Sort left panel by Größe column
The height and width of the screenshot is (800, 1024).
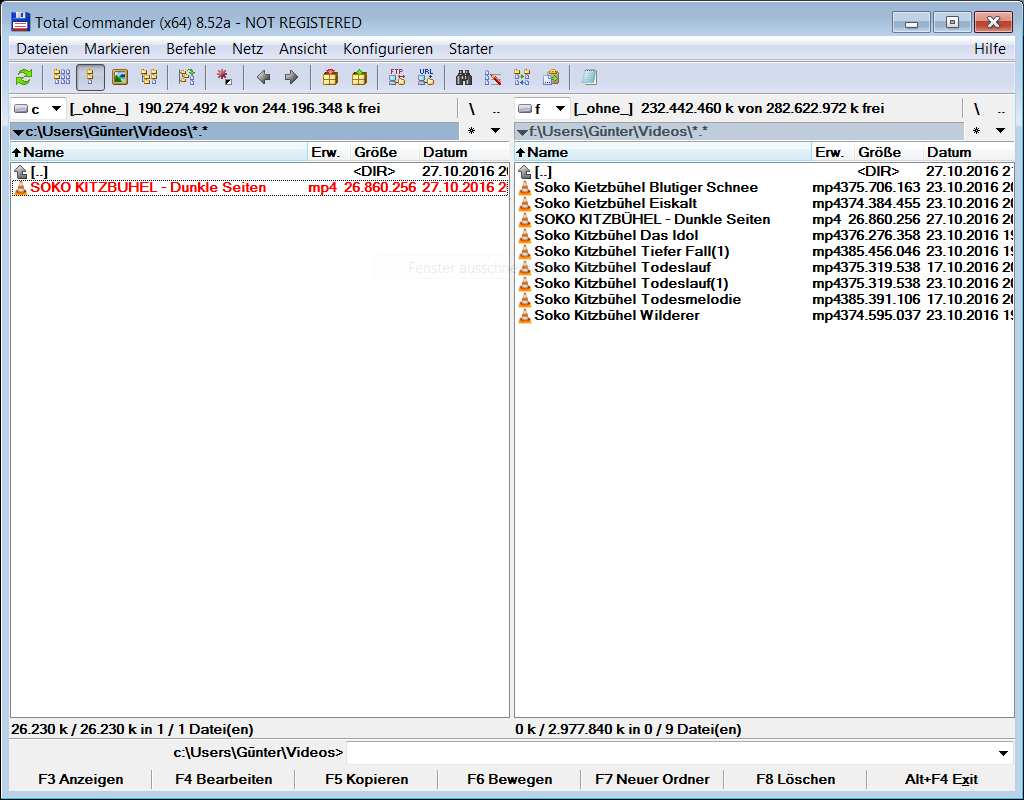point(384,152)
